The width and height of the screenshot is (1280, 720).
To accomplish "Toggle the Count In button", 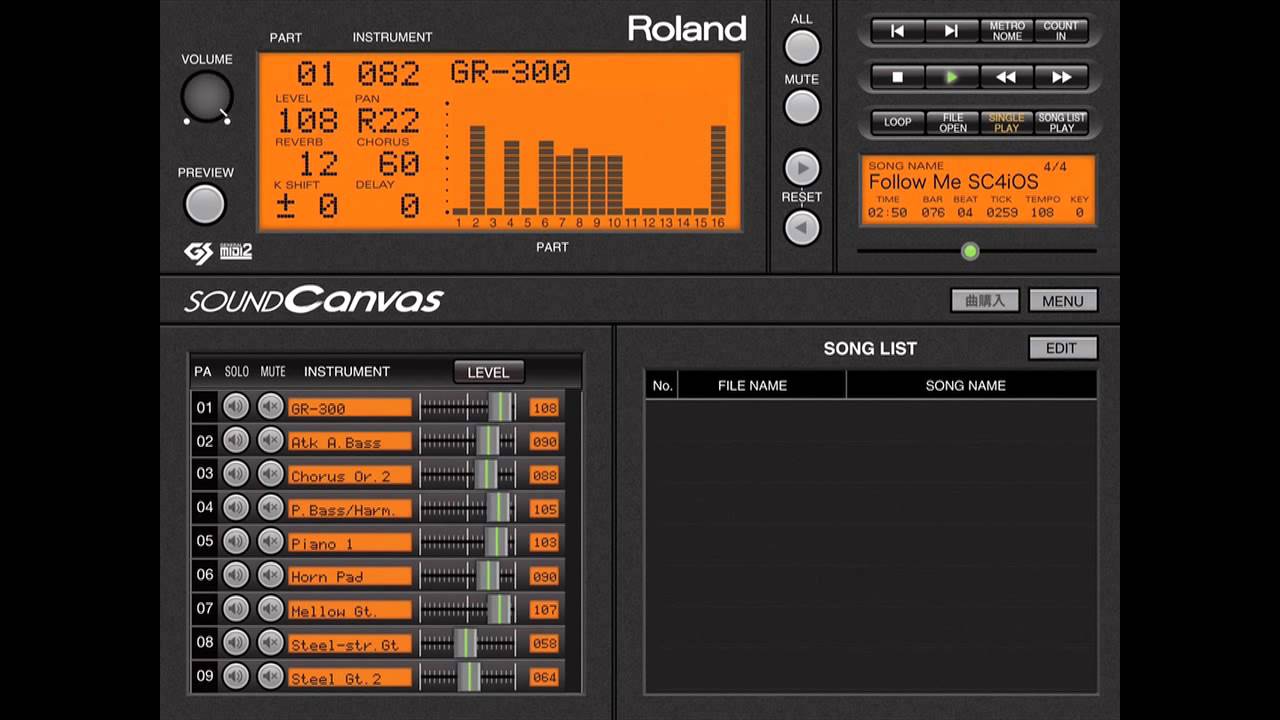I will coord(1061,31).
